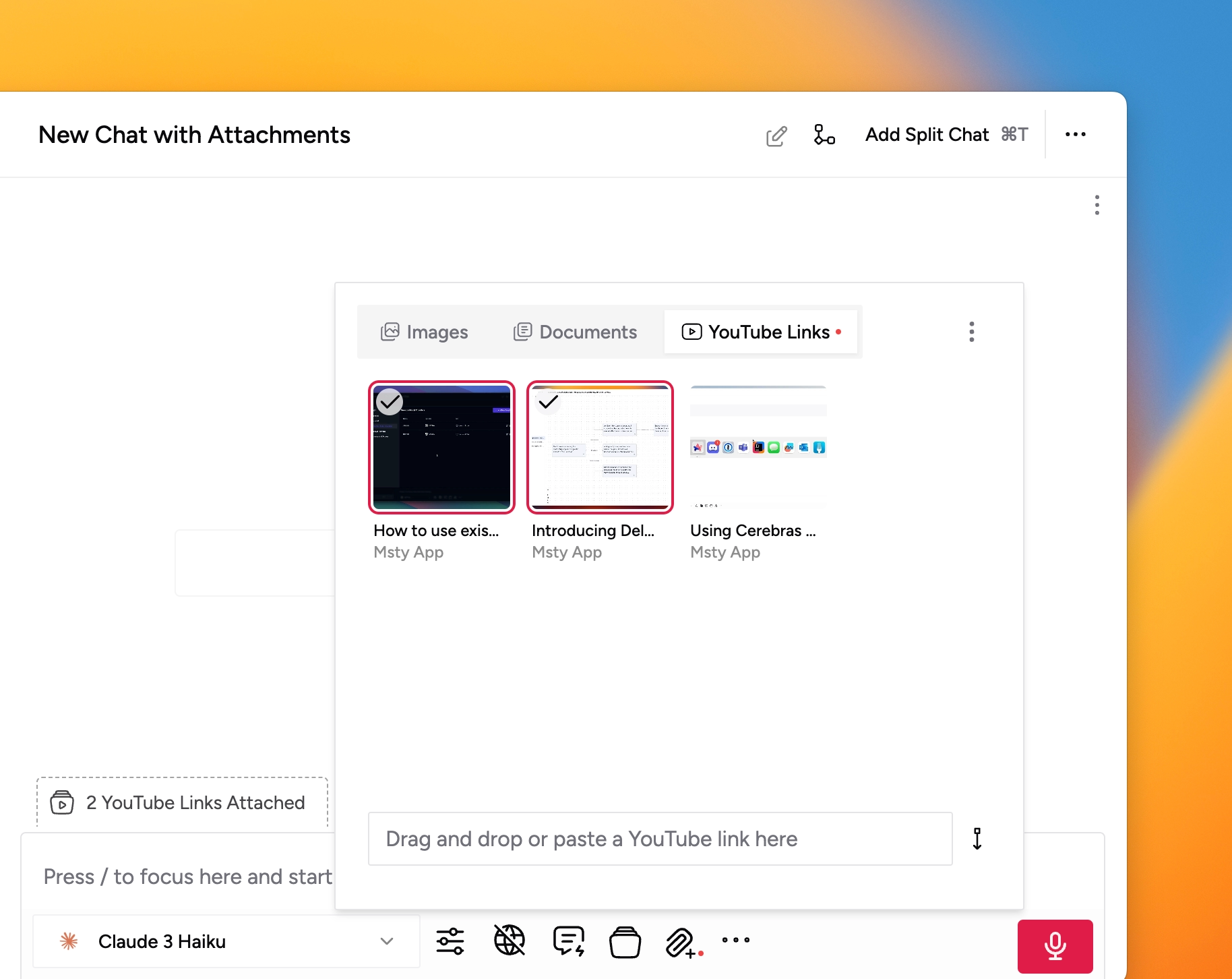Screen dimensions: 1232x979
Task: Edit the chat title with the pencil icon
Action: (776, 135)
